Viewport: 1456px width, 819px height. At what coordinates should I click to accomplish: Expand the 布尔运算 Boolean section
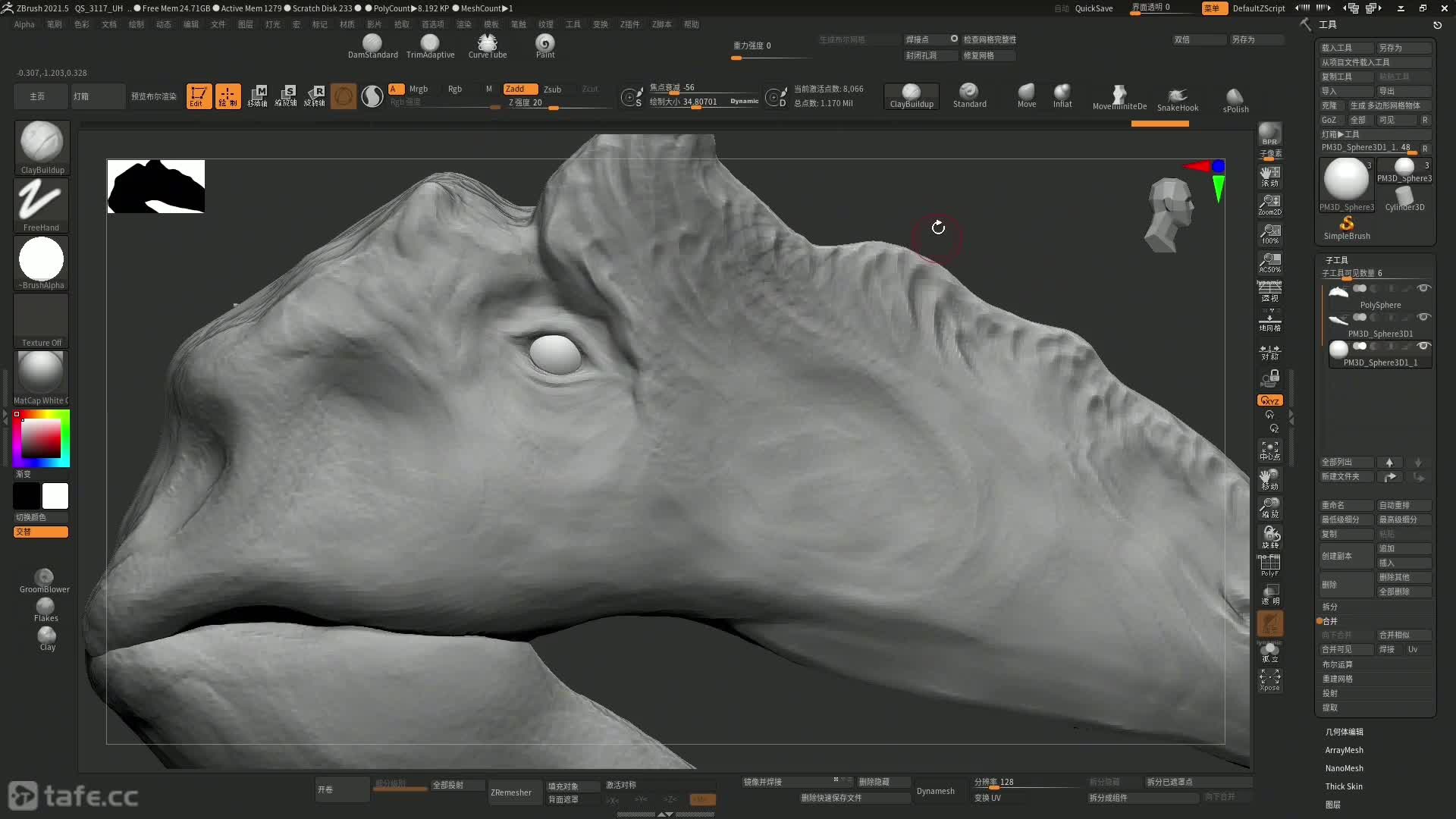(x=1338, y=664)
